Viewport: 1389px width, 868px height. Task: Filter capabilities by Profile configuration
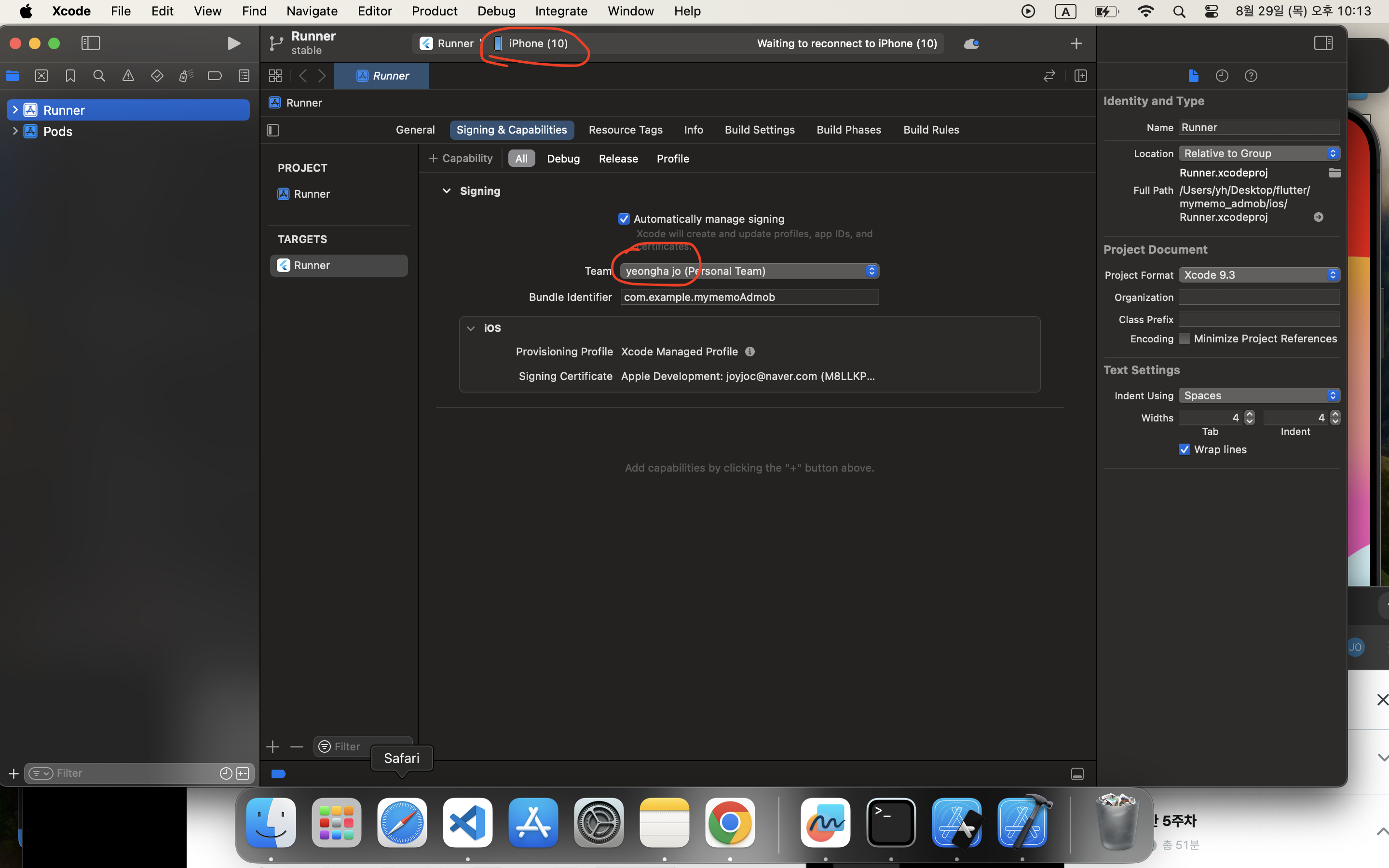[673, 159]
